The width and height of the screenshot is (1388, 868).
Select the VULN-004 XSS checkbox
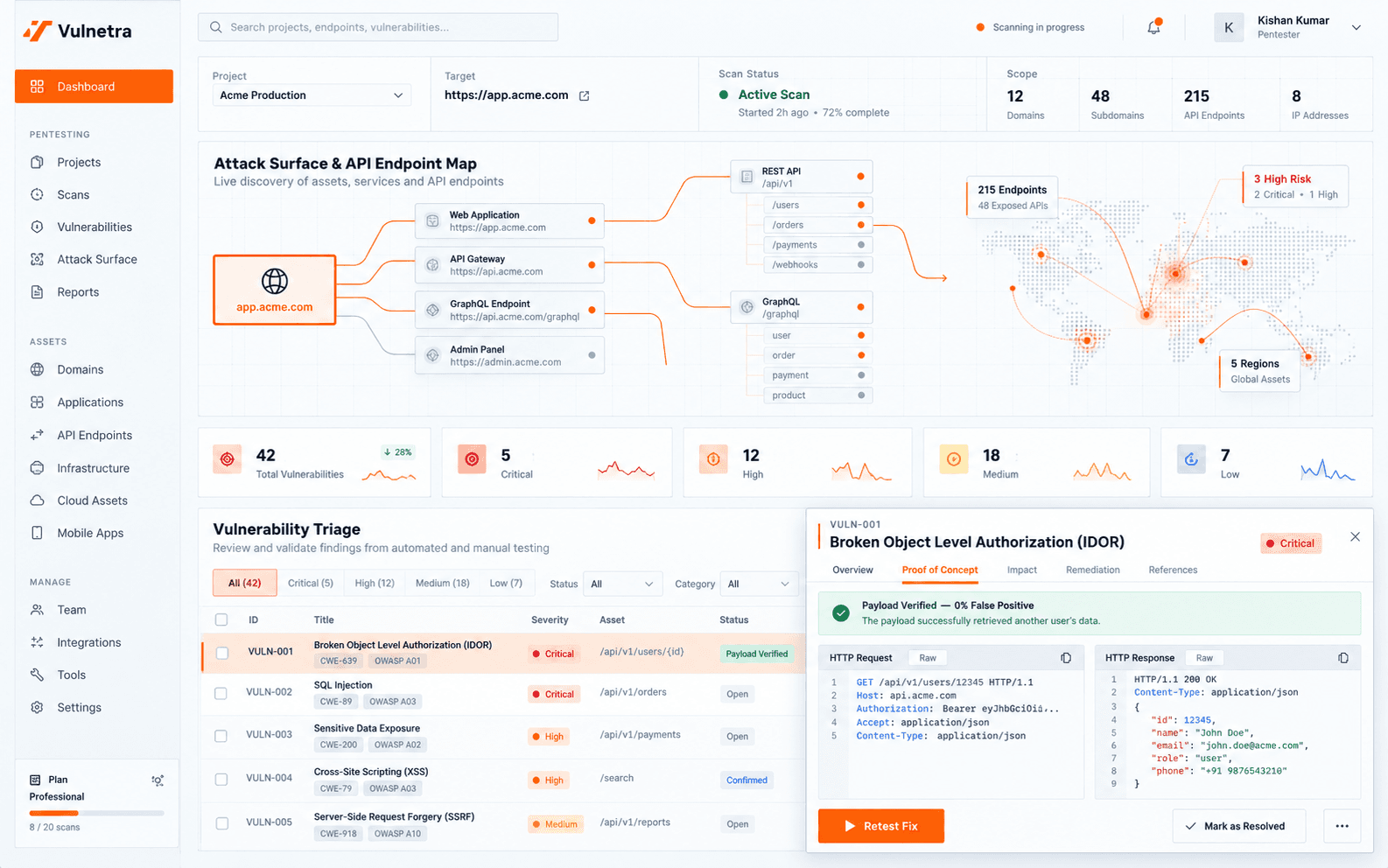pyautogui.click(x=221, y=779)
